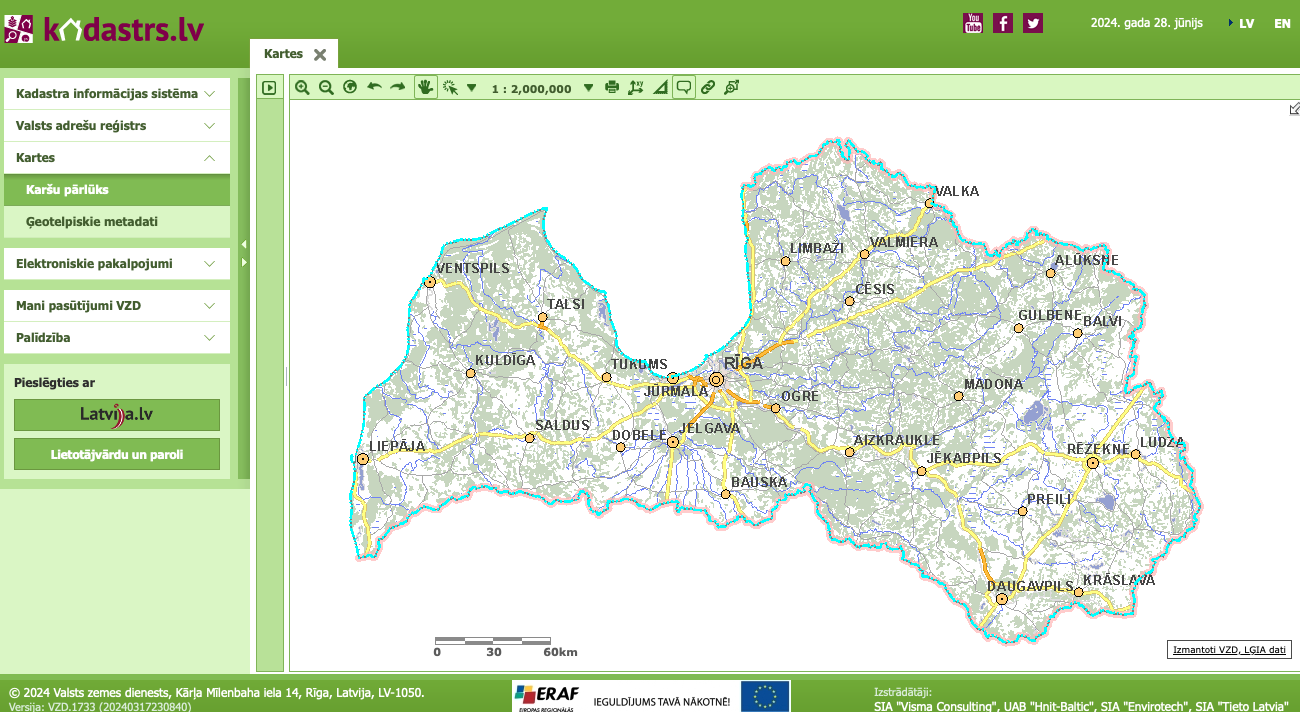Click the zoom in magnifier tool
The image size is (1300, 712).
302,88
